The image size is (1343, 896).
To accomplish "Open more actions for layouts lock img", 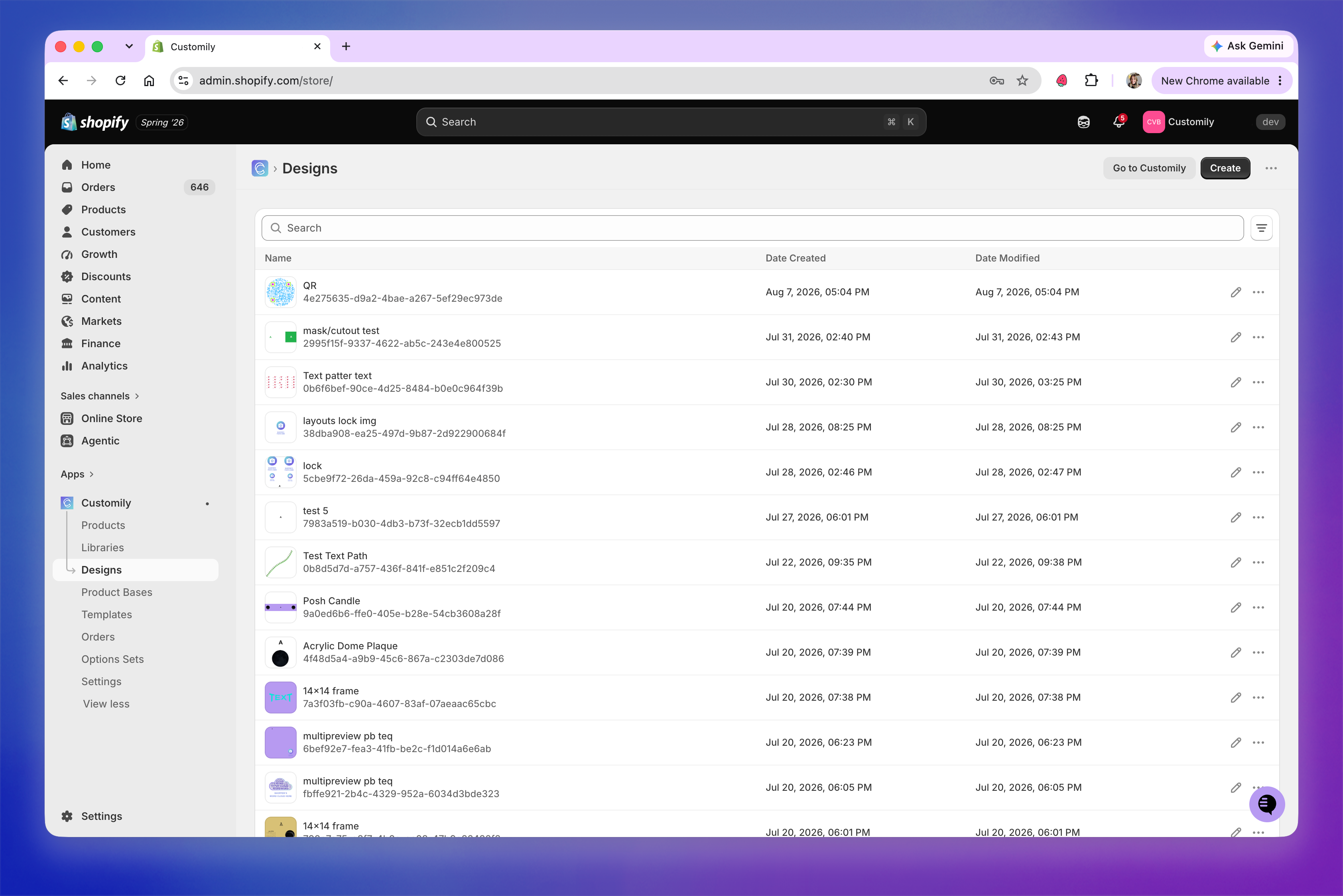I will click(1258, 427).
